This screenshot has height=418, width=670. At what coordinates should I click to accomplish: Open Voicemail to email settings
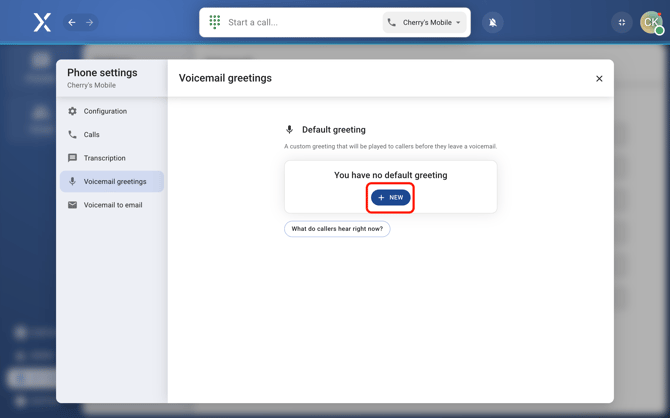112,205
